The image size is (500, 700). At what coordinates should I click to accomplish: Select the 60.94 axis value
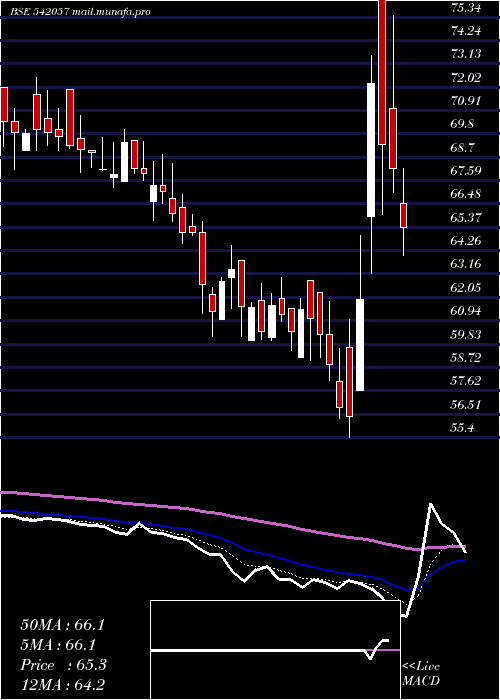466,311
